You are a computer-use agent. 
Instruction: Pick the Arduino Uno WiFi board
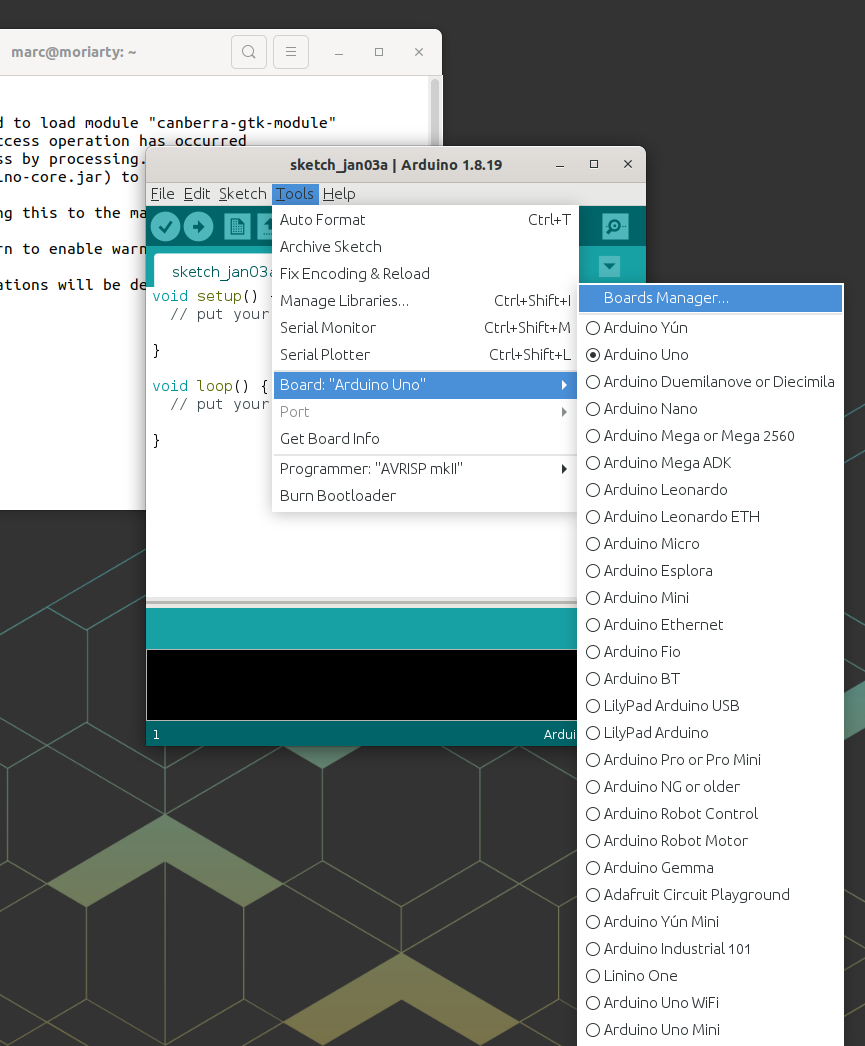click(x=710, y=1003)
